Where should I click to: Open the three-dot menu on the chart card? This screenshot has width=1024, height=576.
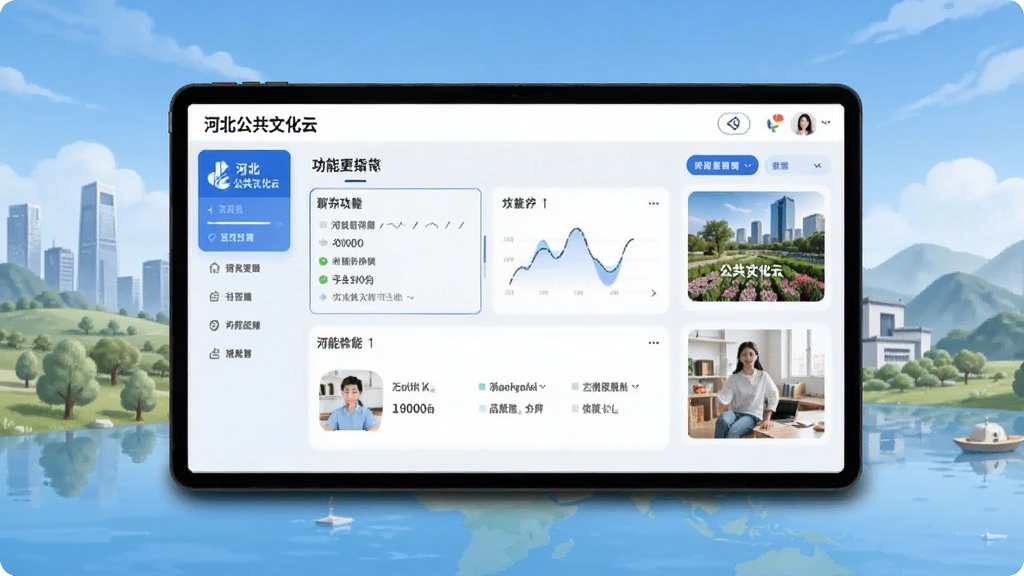(x=654, y=204)
